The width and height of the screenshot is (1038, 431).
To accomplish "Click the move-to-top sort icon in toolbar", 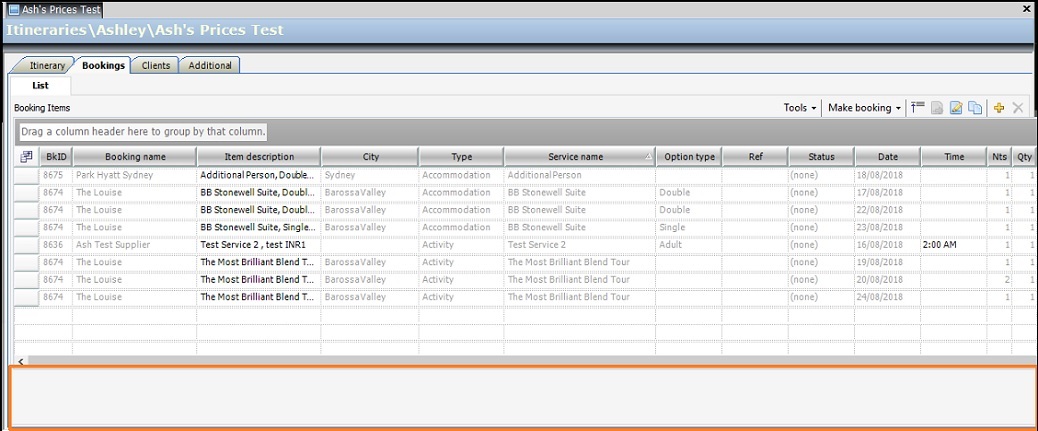I will (x=918, y=108).
